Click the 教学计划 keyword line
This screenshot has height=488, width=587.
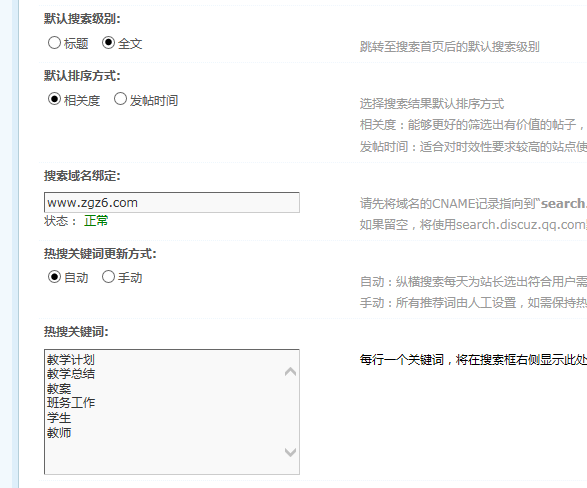click(x=71, y=360)
